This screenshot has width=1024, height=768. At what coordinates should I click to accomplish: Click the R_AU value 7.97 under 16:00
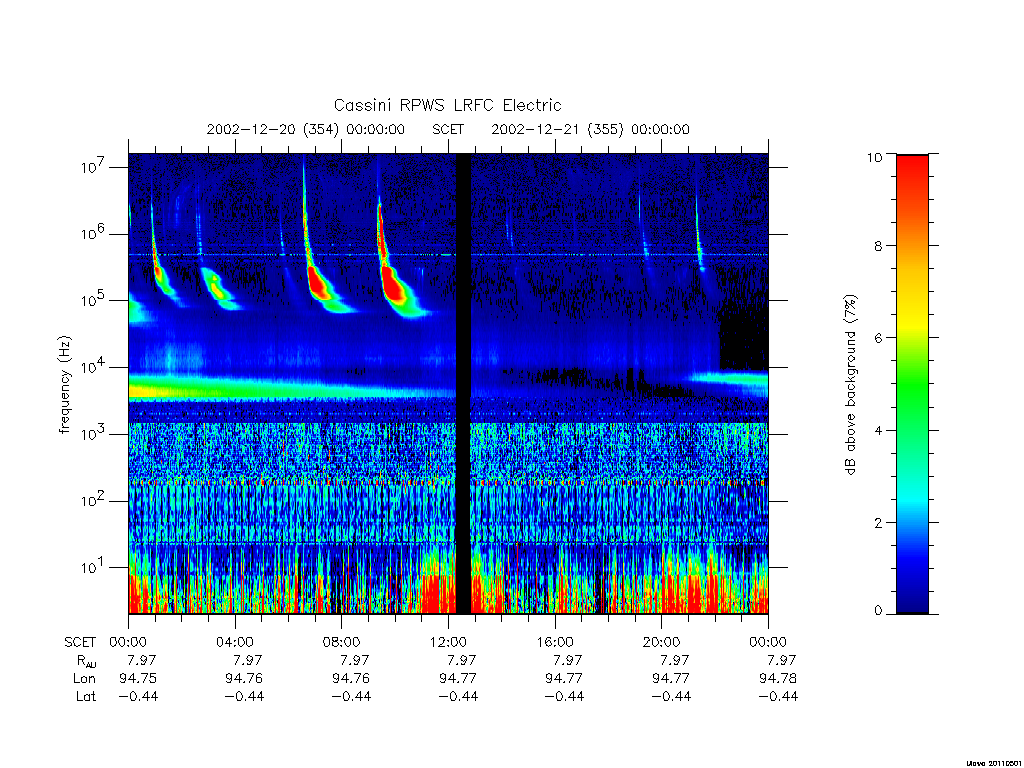coord(568,660)
